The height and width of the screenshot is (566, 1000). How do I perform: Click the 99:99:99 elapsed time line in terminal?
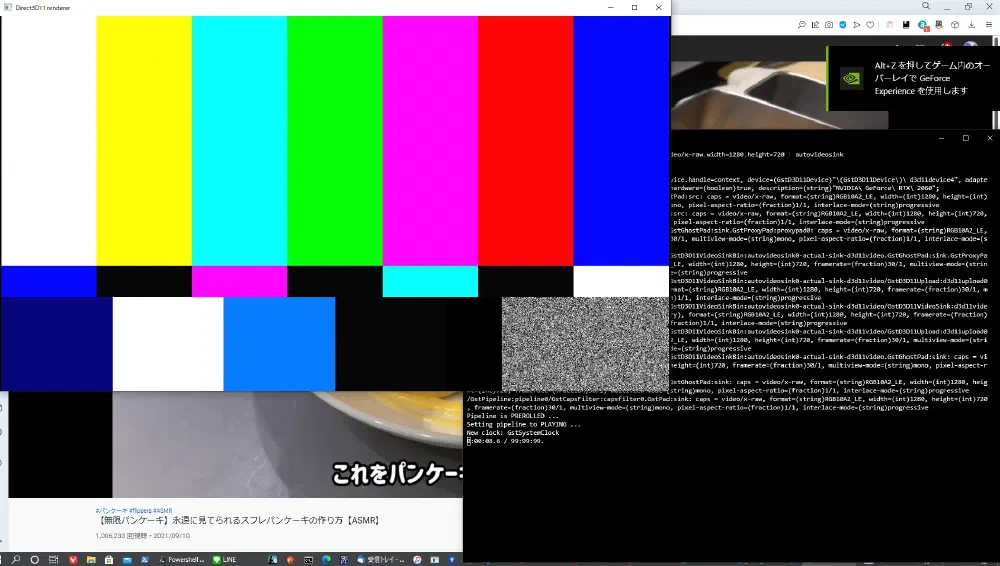(x=505, y=441)
